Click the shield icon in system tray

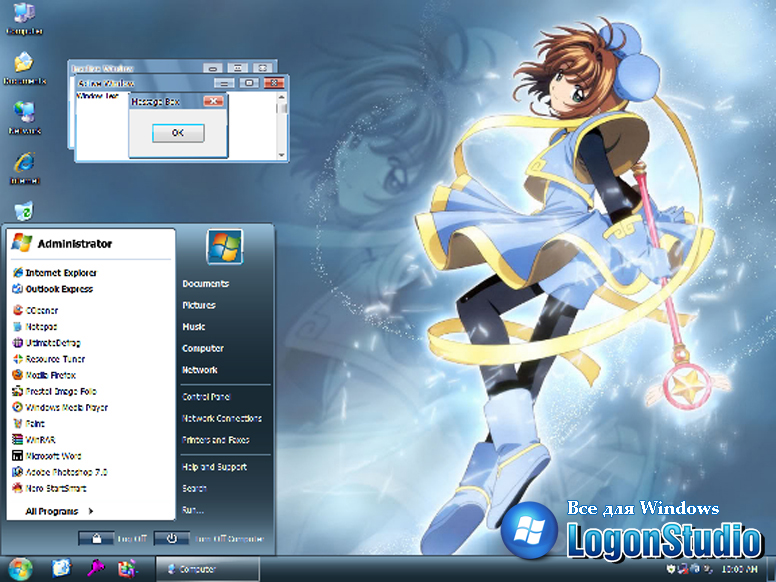pyautogui.click(x=670, y=568)
